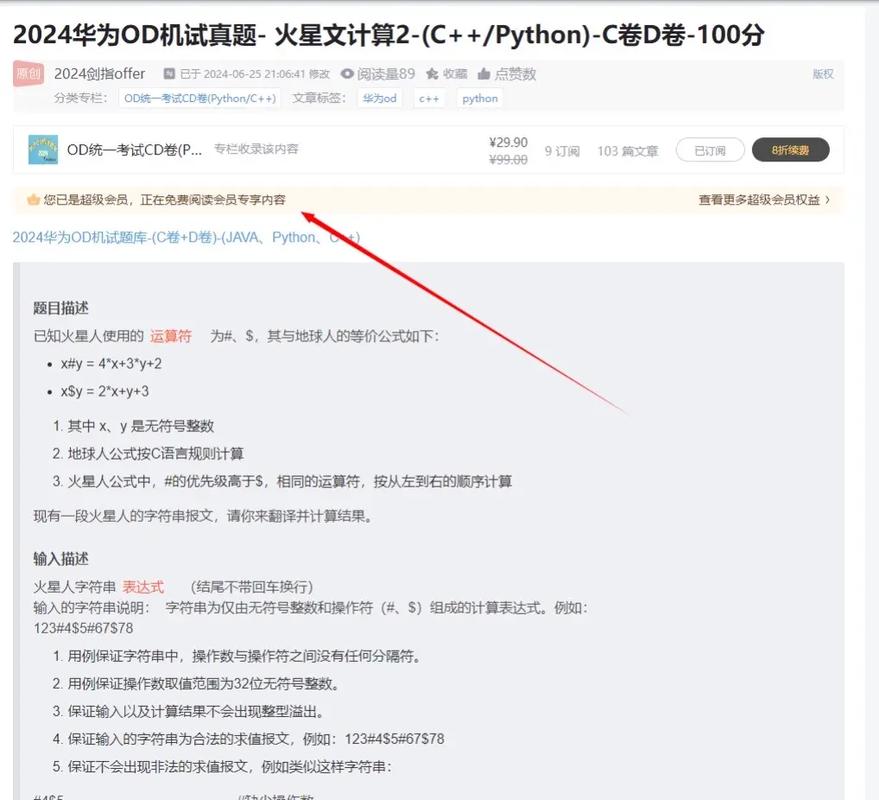
Task: Click the price ¥29.90
Action: pos(508,142)
